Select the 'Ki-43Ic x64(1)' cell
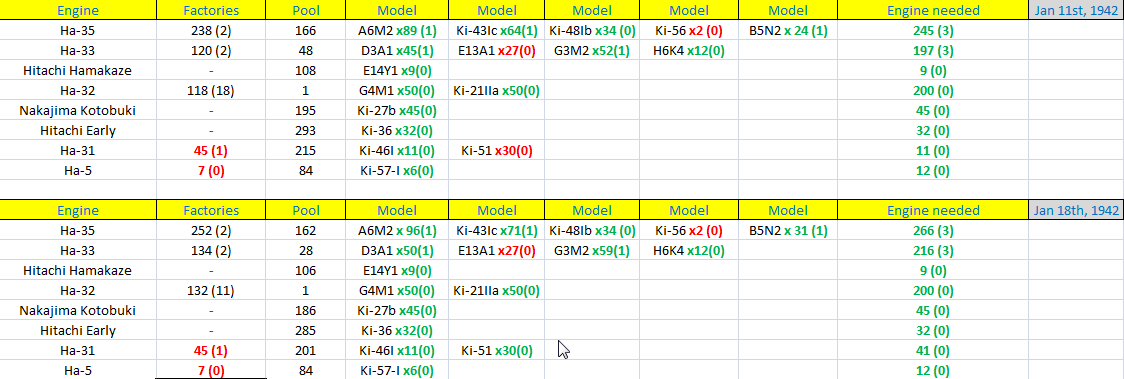Screen dimensions: 1124x379 (x=496, y=31)
